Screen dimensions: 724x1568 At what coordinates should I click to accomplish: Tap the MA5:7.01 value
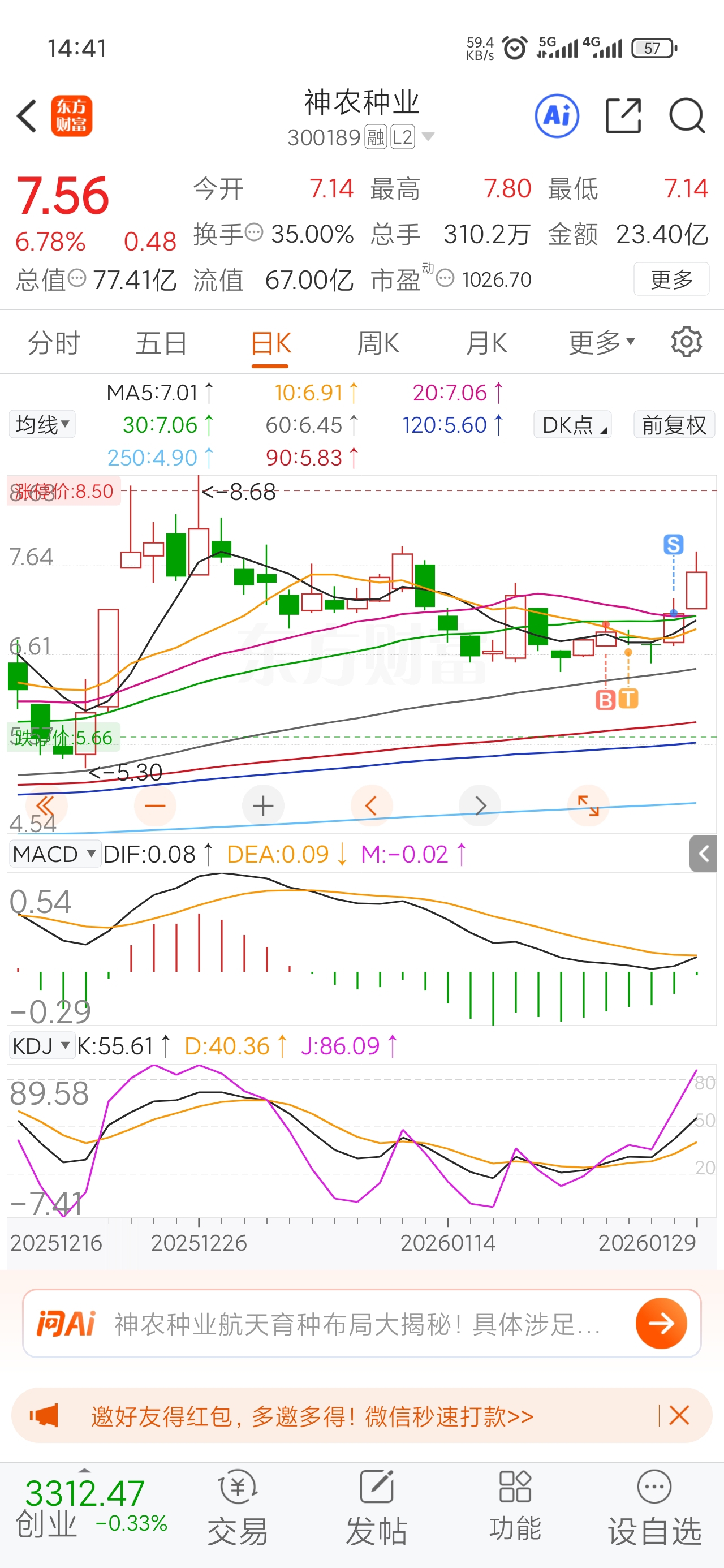160,393
